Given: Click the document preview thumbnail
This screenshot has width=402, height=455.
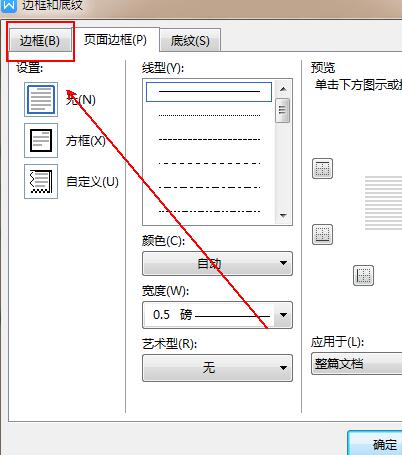Looking at the screenshot, I should pyautogui.click(x=383, y=203).
